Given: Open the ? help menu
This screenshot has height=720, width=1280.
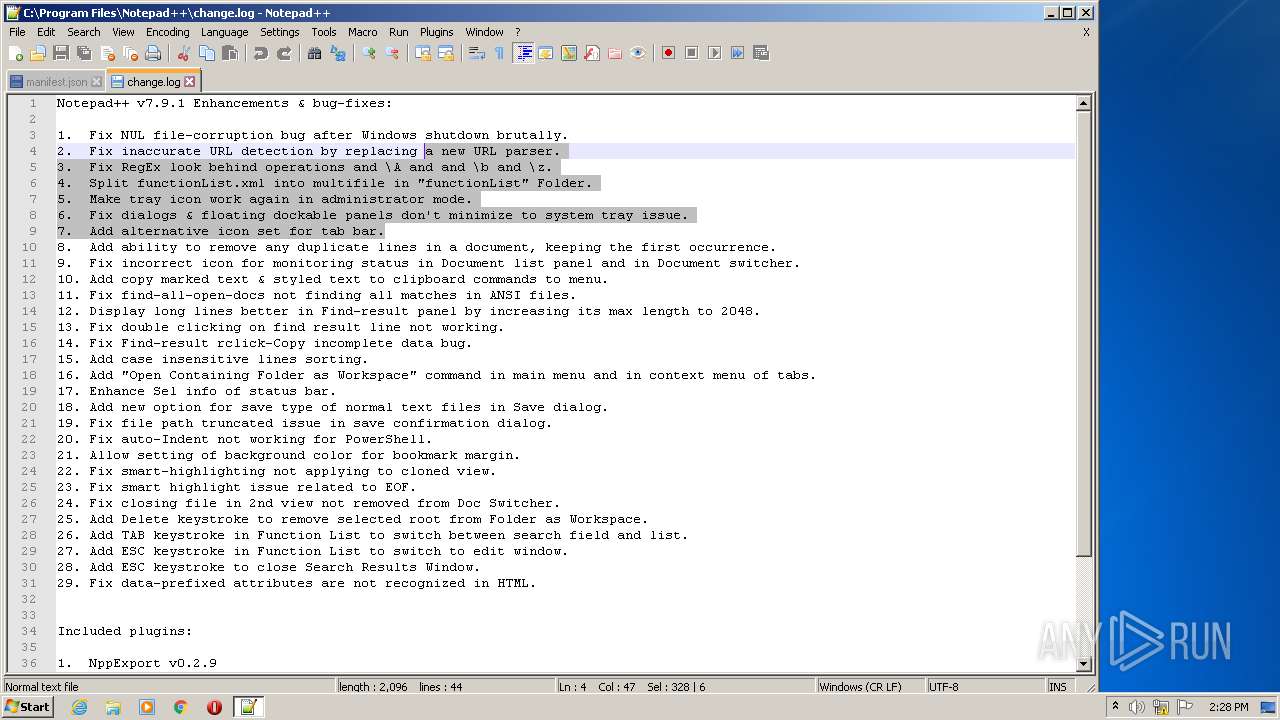Looking at the screenshot, I should (x=517, y=32).
